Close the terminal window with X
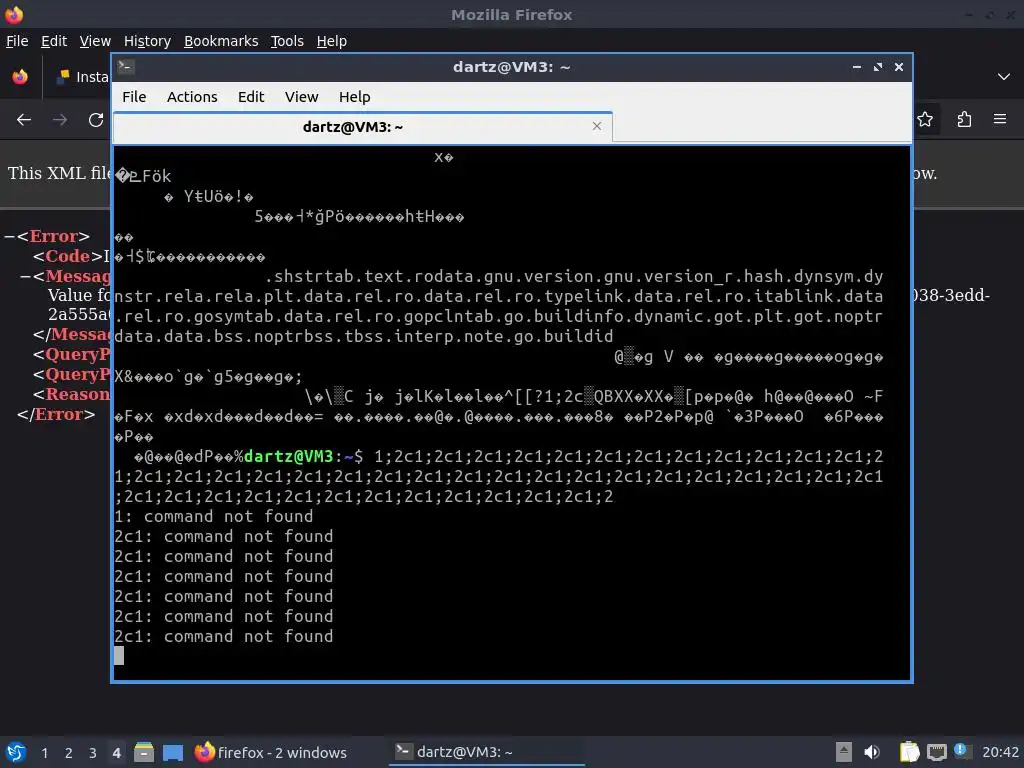1024x768 pixels. [899, 67]
